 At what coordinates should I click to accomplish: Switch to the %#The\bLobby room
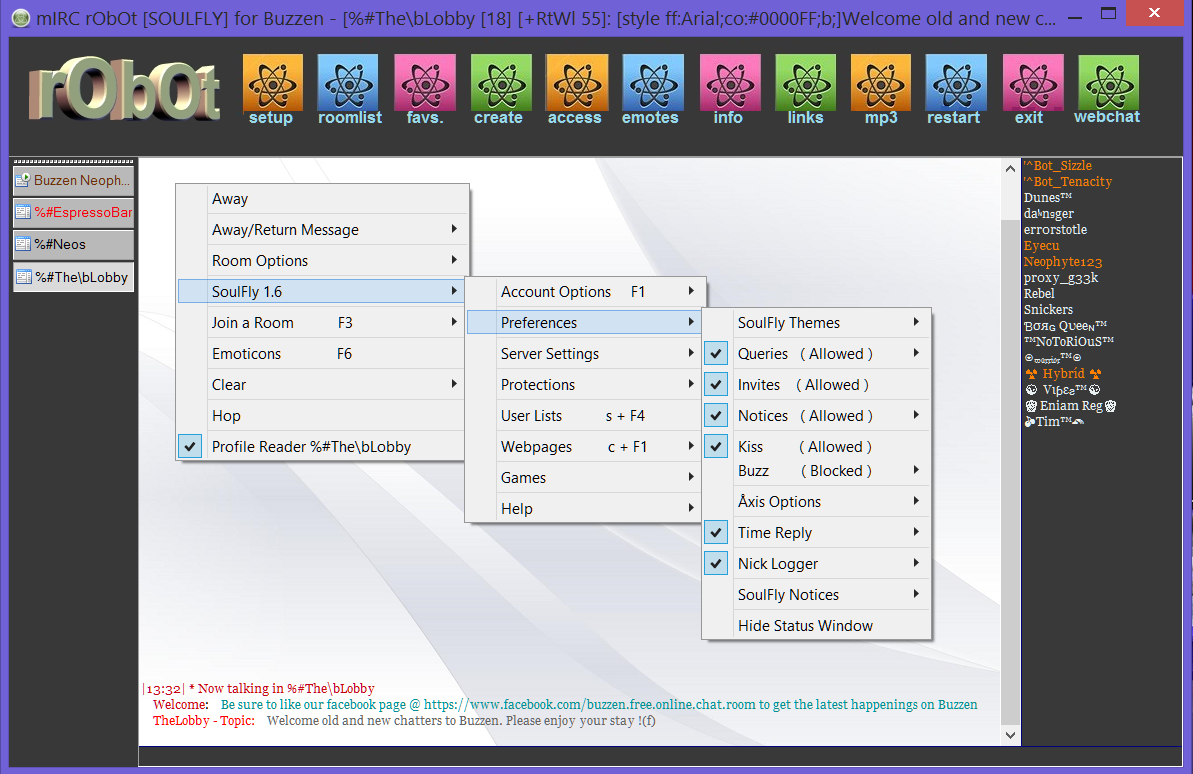click(74, 277)
